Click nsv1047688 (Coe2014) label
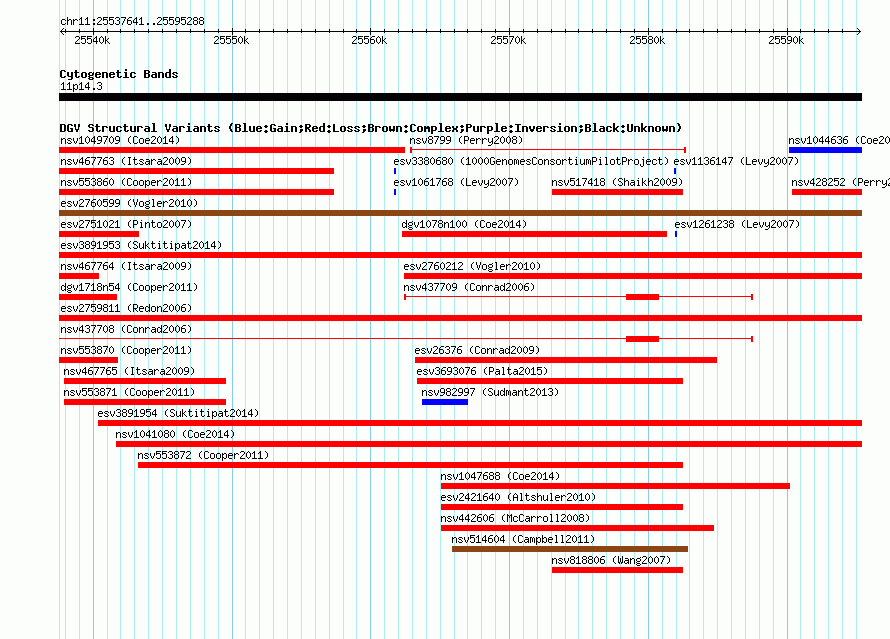This screenshot has width=890, height=639. pyautogui.click(x=500, y=476)
